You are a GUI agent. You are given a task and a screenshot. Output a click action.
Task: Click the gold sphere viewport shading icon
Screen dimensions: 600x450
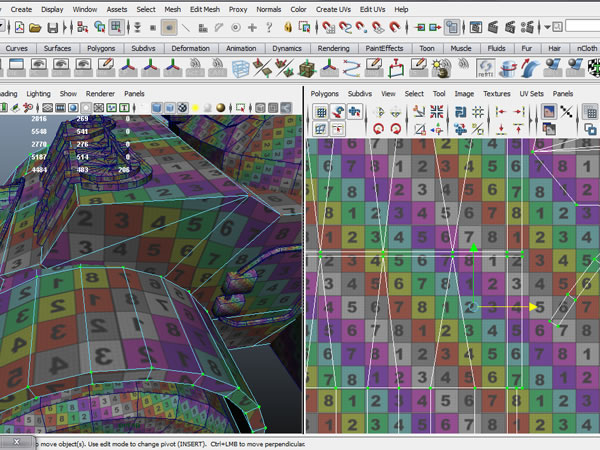(x=220, y=108)
